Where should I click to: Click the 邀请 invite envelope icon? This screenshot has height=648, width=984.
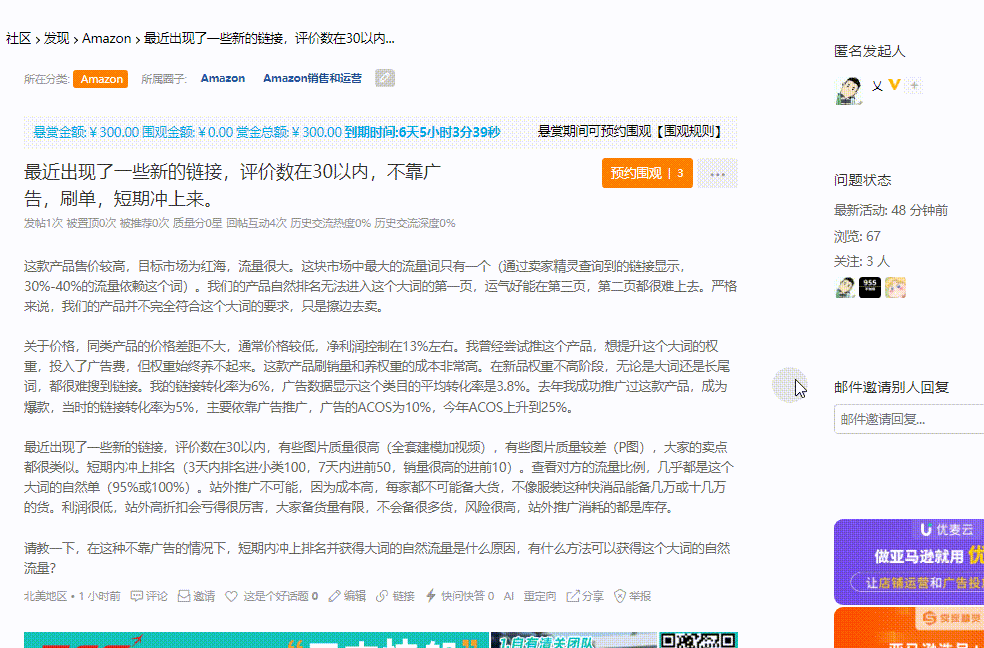coord(184,596)
